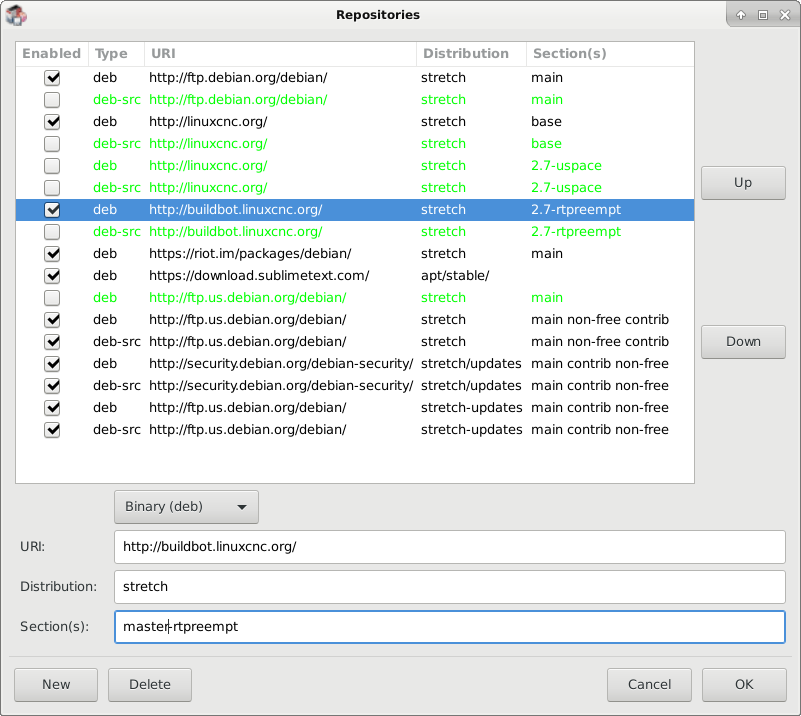Select the https://download.sublimetext.com/ URI row
The height and width of the screenshot is (716, 801).
coord(259,276)
